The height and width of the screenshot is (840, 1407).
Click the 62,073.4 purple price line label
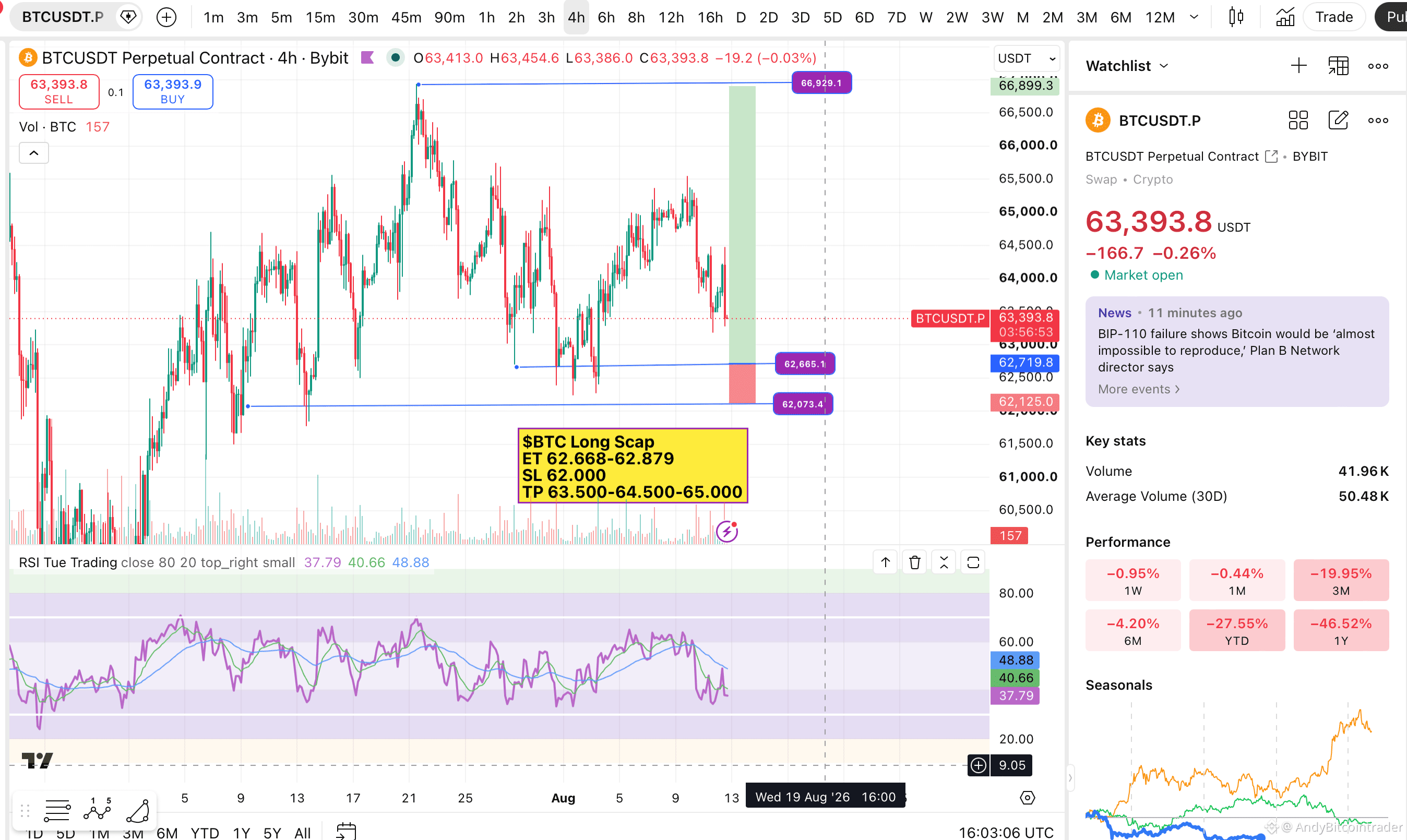pos(802,404)
